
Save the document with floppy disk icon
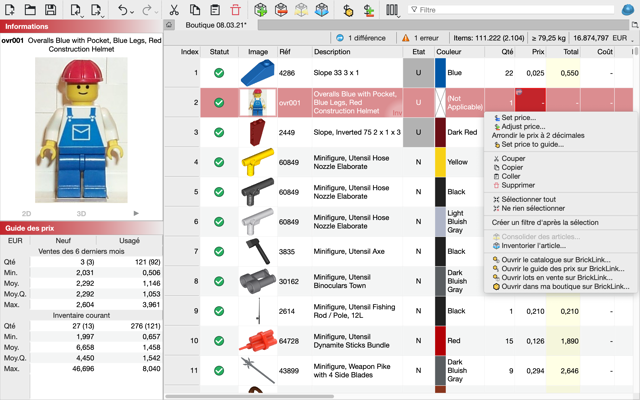(x=50, y=9)
